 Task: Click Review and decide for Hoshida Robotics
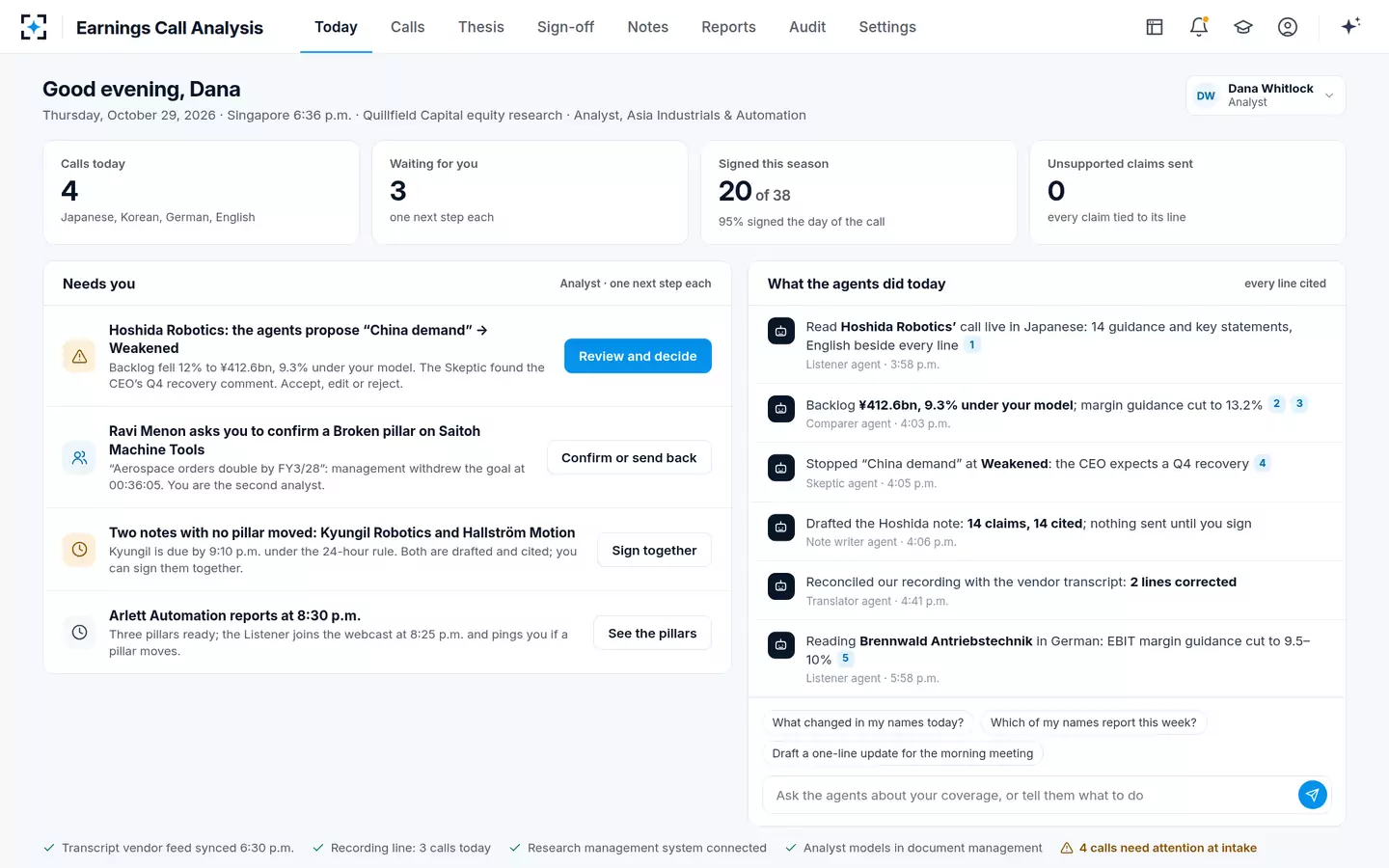click(x=638, y=356)
